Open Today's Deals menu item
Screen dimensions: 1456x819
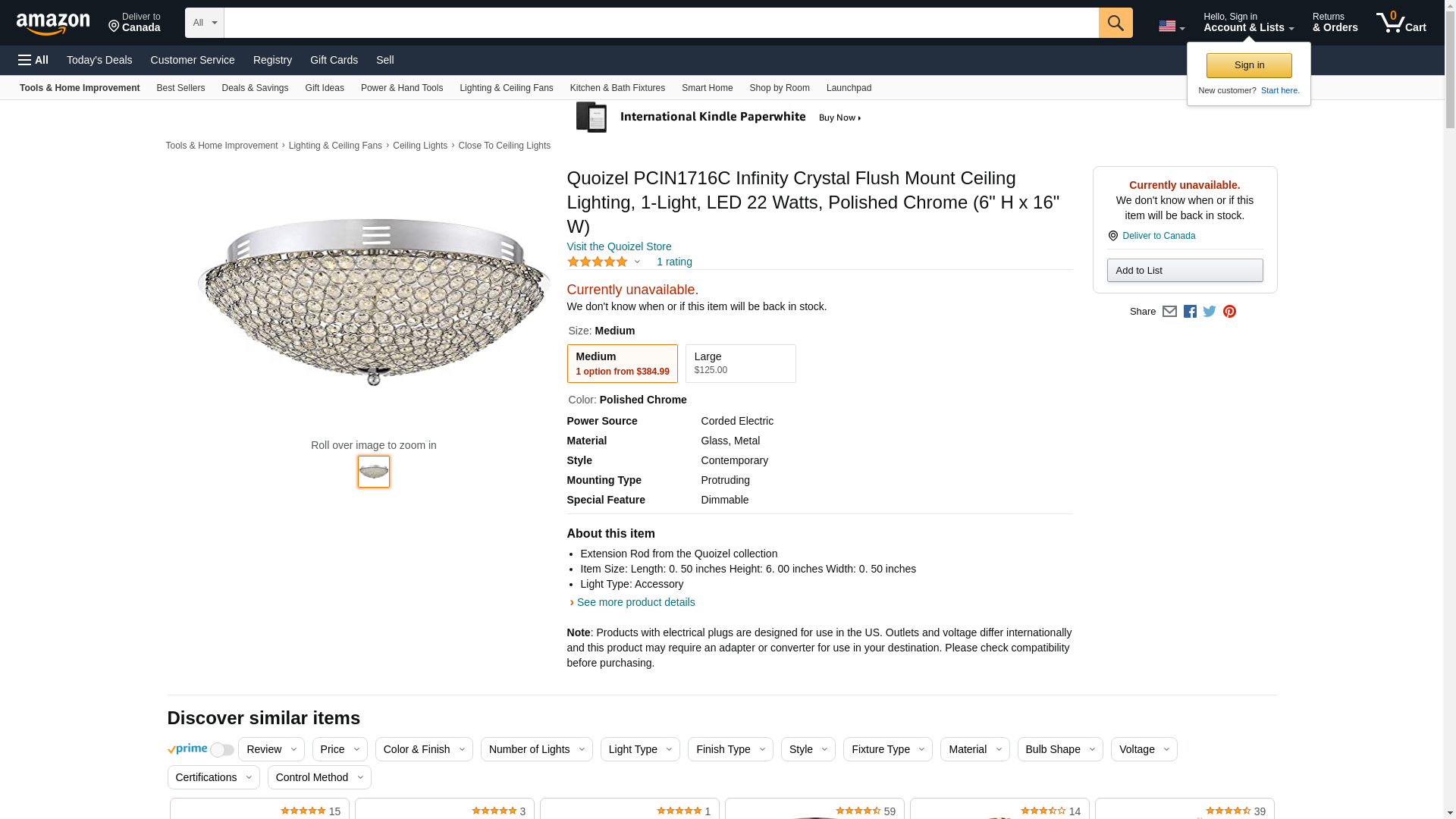pos(99,60)
